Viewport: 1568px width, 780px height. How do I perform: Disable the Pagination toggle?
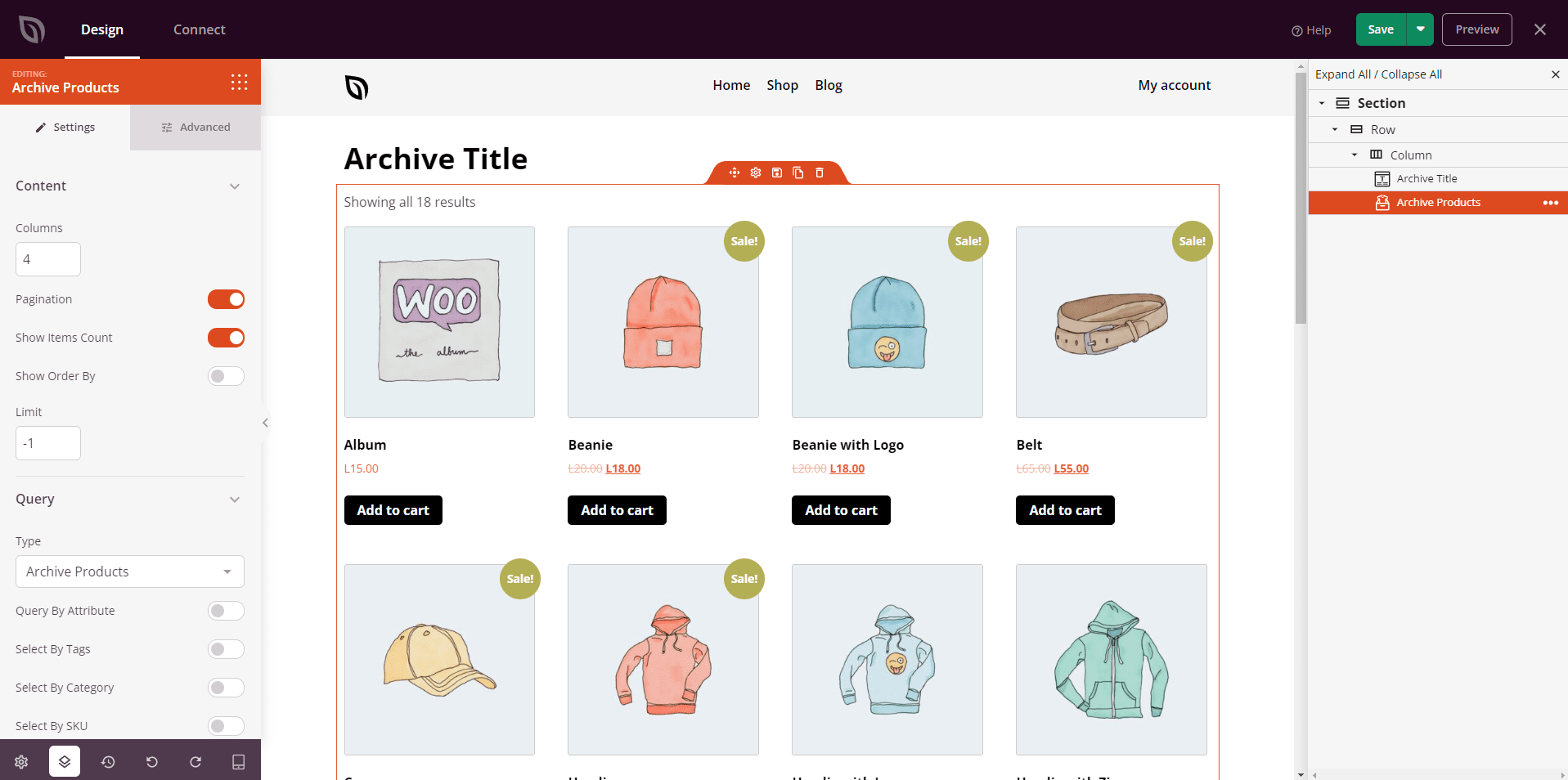pyautogui.click(x=226, y=299)
